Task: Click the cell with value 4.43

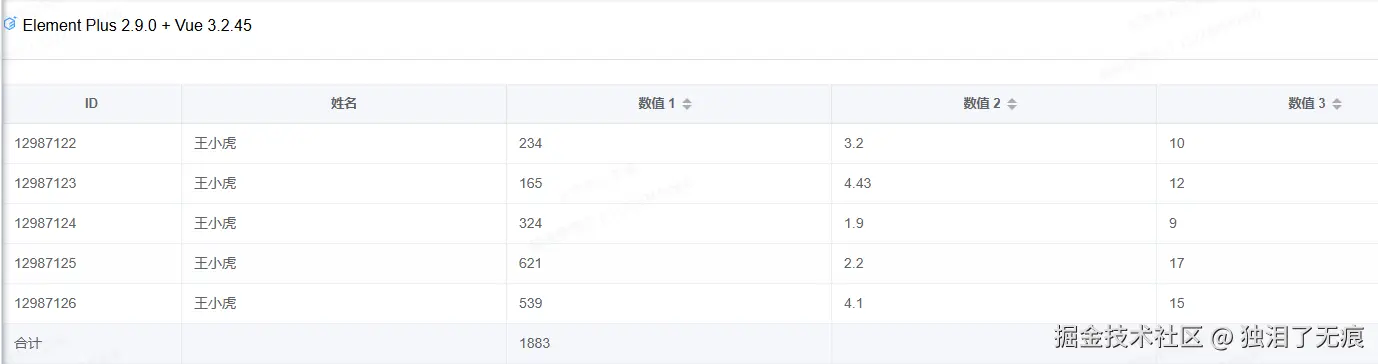Action: tap(993, 184)
